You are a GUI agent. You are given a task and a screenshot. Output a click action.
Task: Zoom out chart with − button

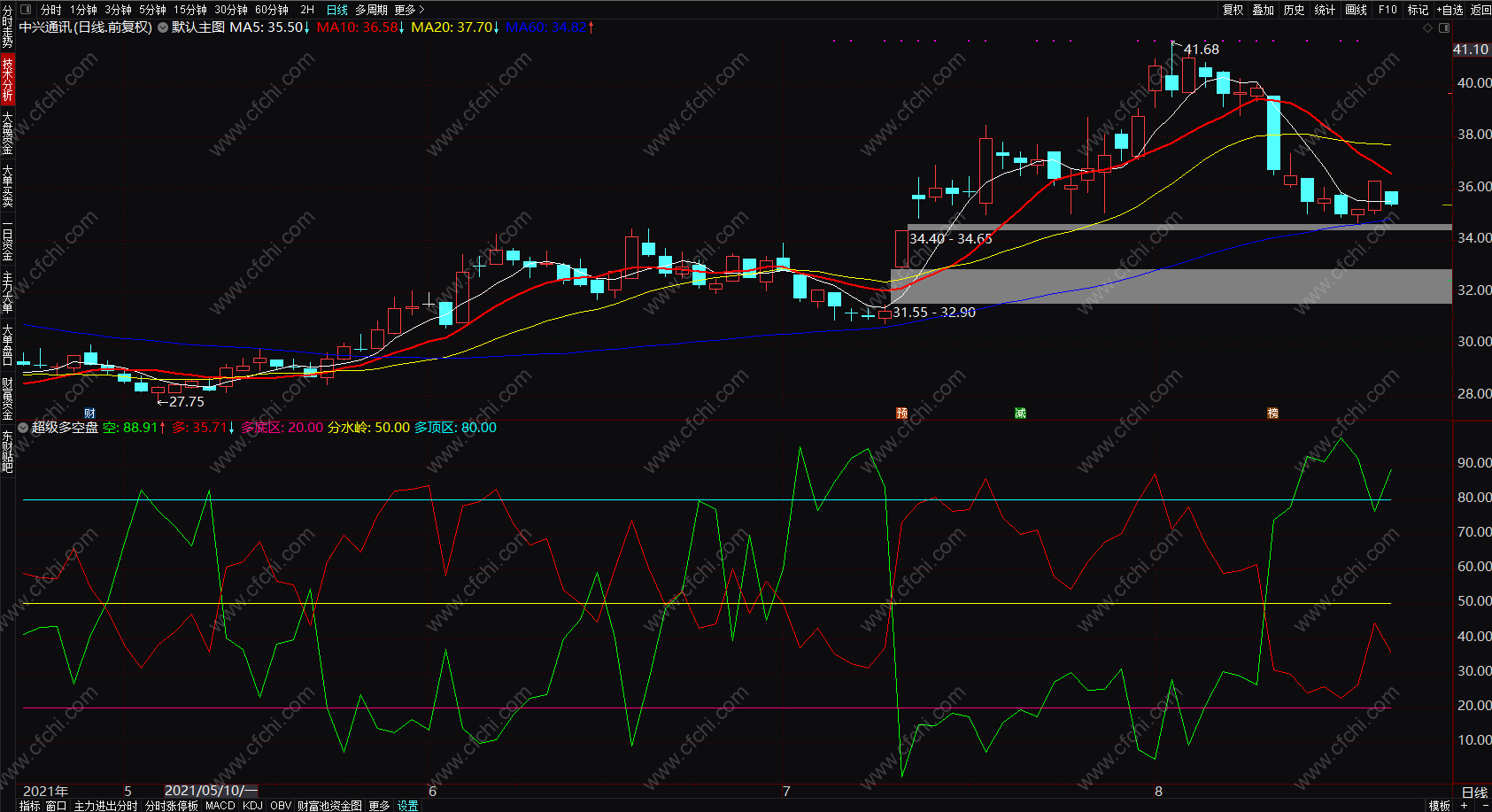(x=1485, y=806)
